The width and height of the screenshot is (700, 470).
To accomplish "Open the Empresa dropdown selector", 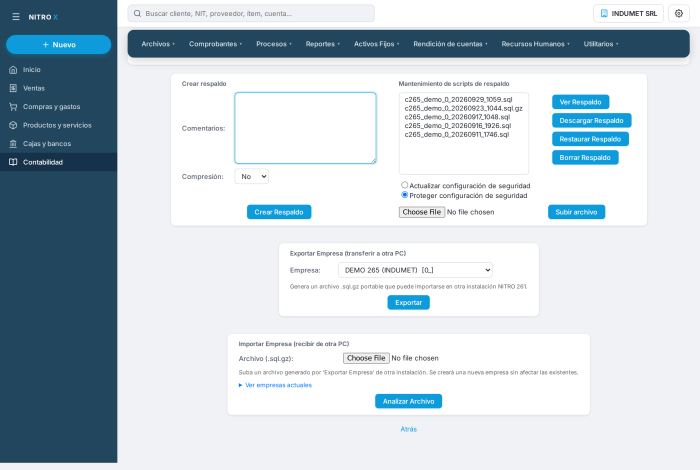I will point(415,270).
